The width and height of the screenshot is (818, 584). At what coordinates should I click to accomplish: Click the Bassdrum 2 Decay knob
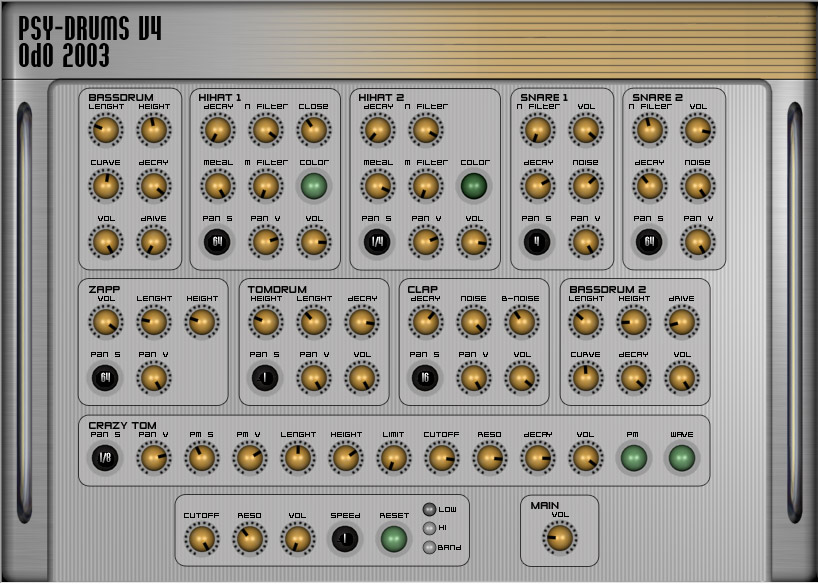pyautogui.click(x=634, y=378)
